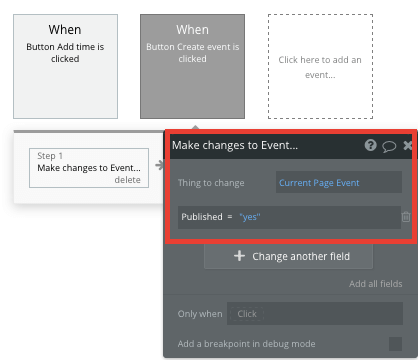Open Step 1 Make changes to Event
Viewport: 418px width, 360px height.
click(x=89, y=168)
